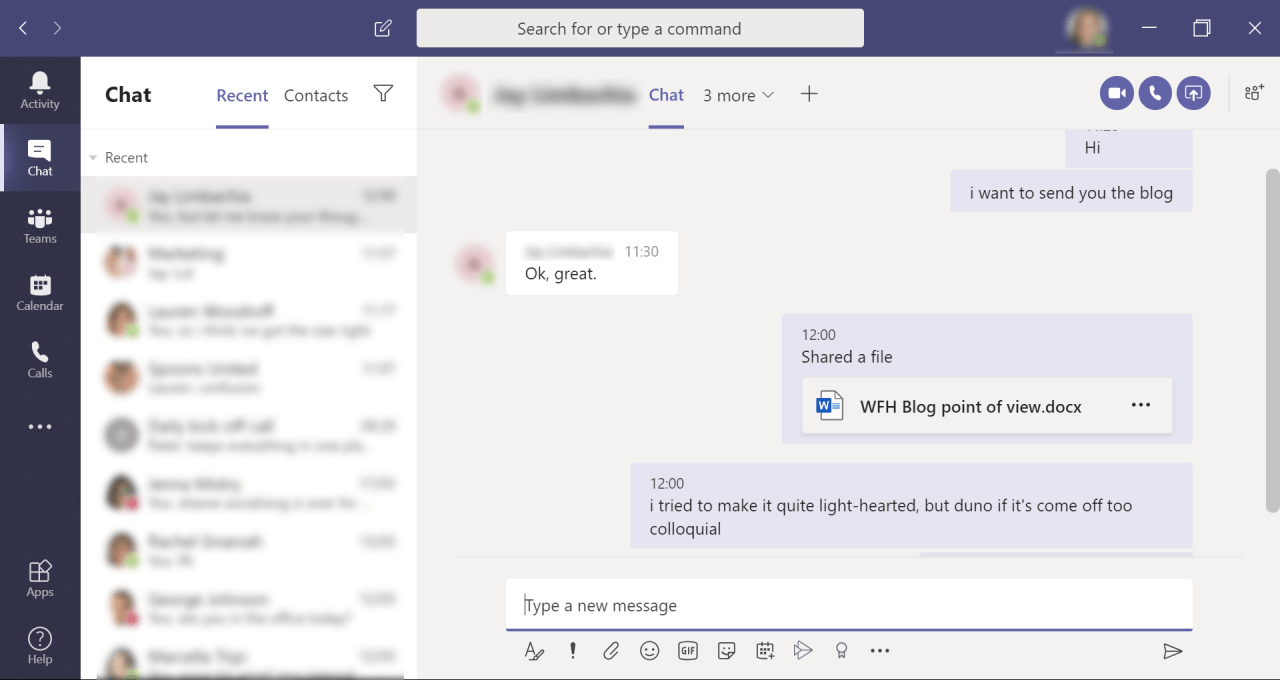Start a video call
The width and height of the screenshot is (1280, 680).
click(1117, 93)
